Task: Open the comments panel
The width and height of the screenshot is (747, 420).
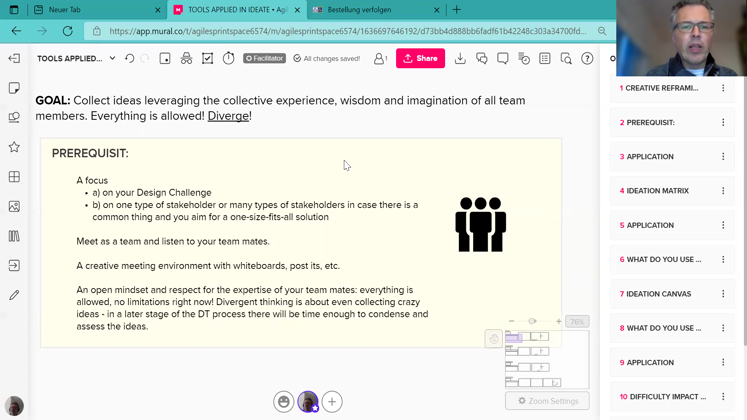Action: tap(503, 58)
